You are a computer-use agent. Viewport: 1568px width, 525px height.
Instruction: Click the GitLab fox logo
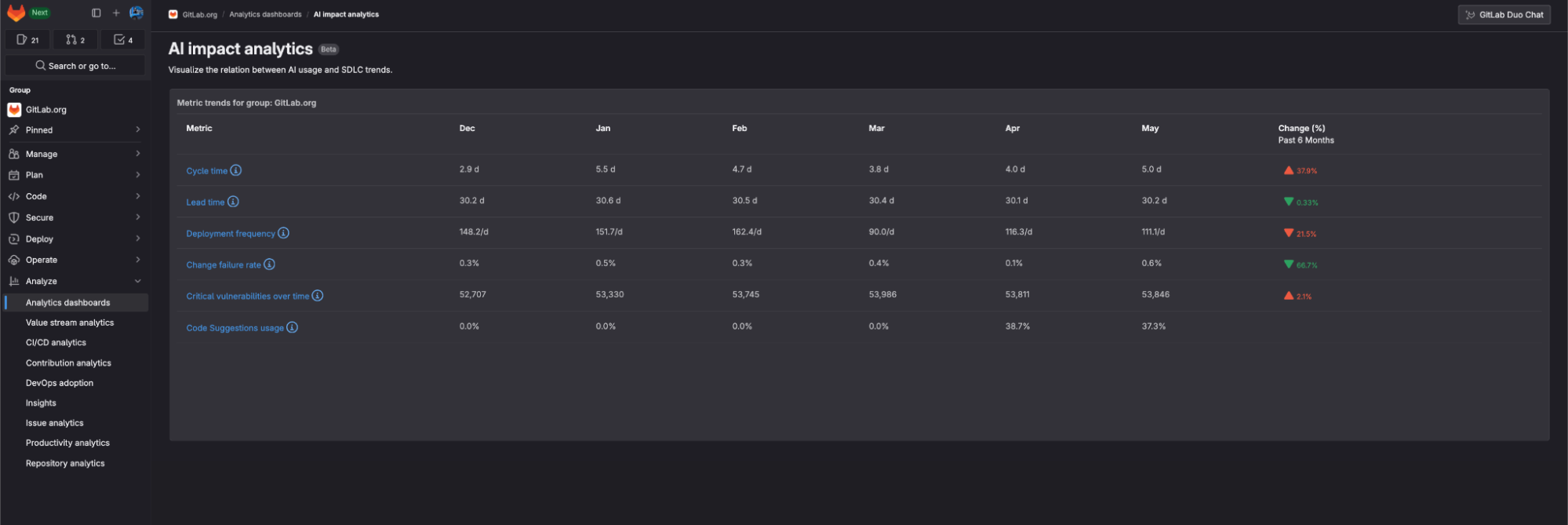click(x=16, y=13)
